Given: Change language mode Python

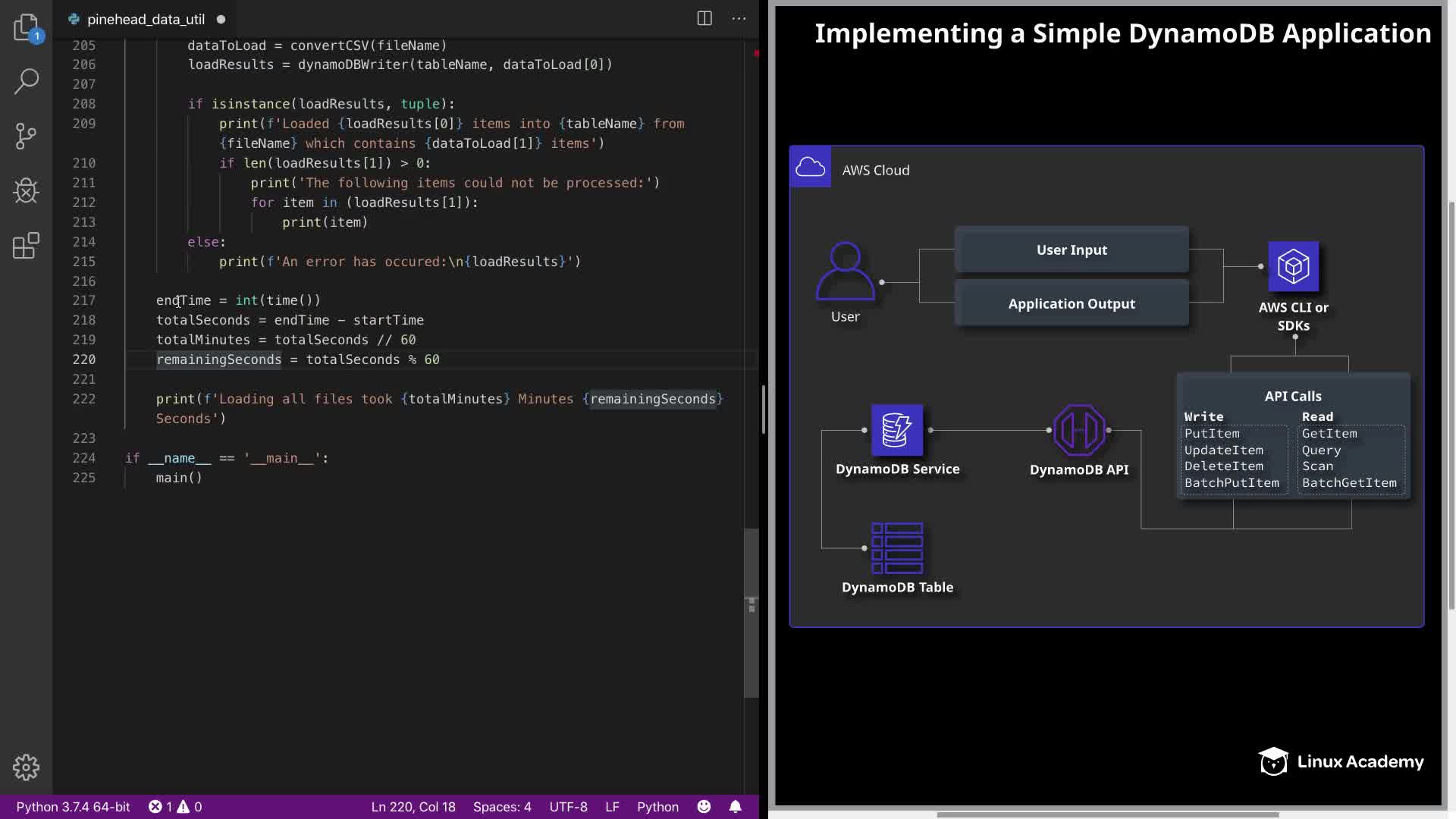Looking at the screenshot, I should pos(657,807).
